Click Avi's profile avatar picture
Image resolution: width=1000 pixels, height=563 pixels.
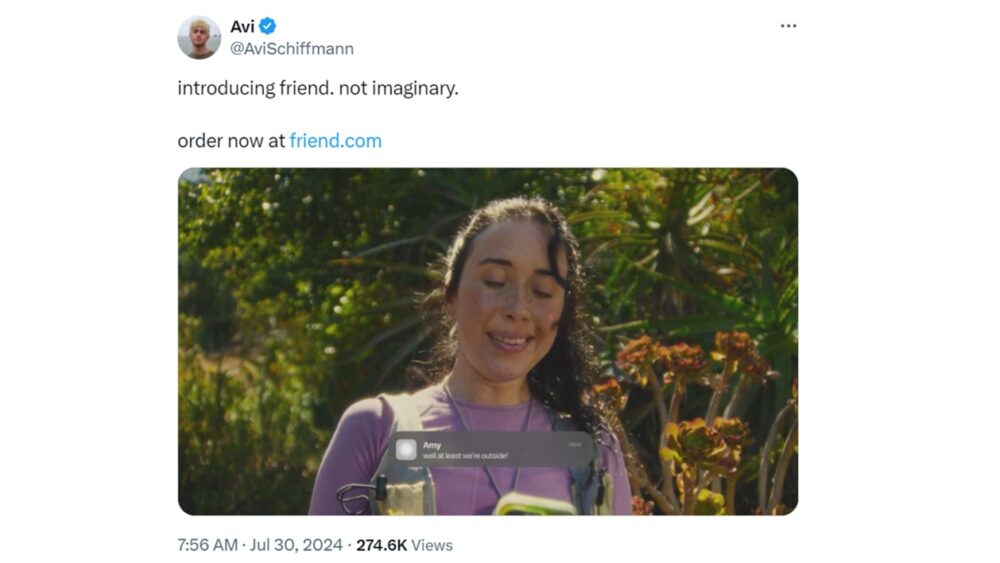click(199, 38)
